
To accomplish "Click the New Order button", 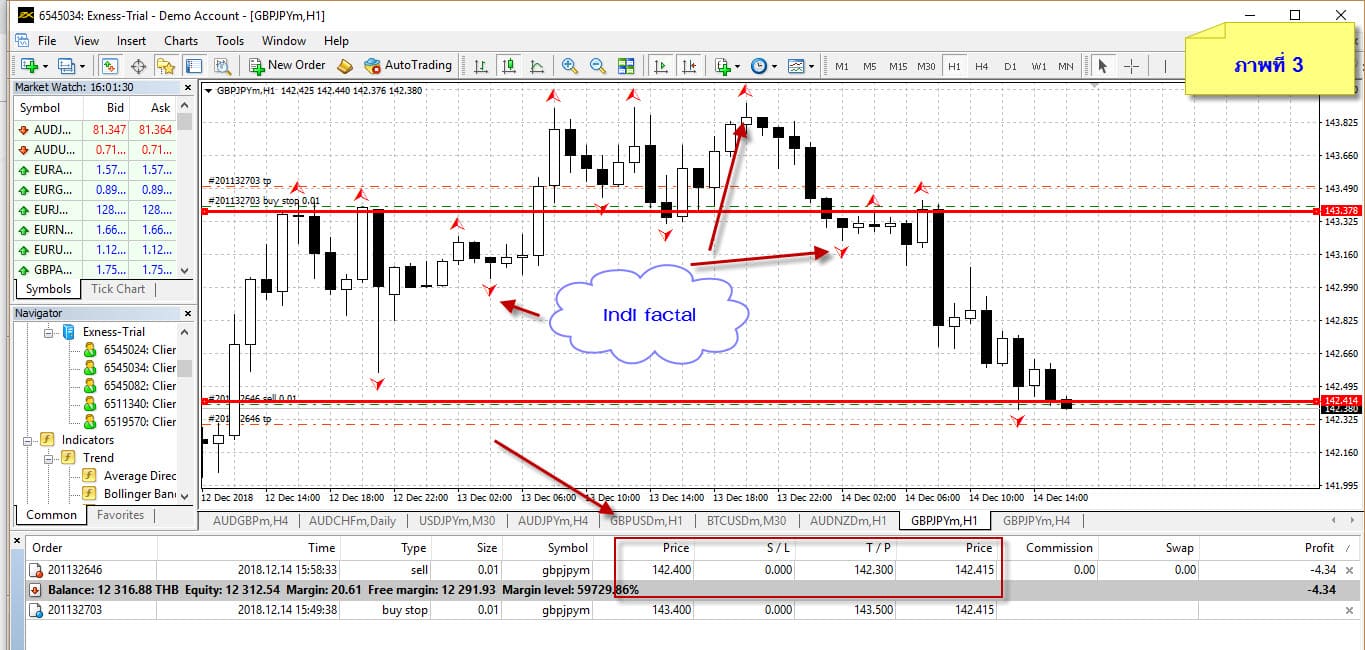I will (x=287, y=66).
